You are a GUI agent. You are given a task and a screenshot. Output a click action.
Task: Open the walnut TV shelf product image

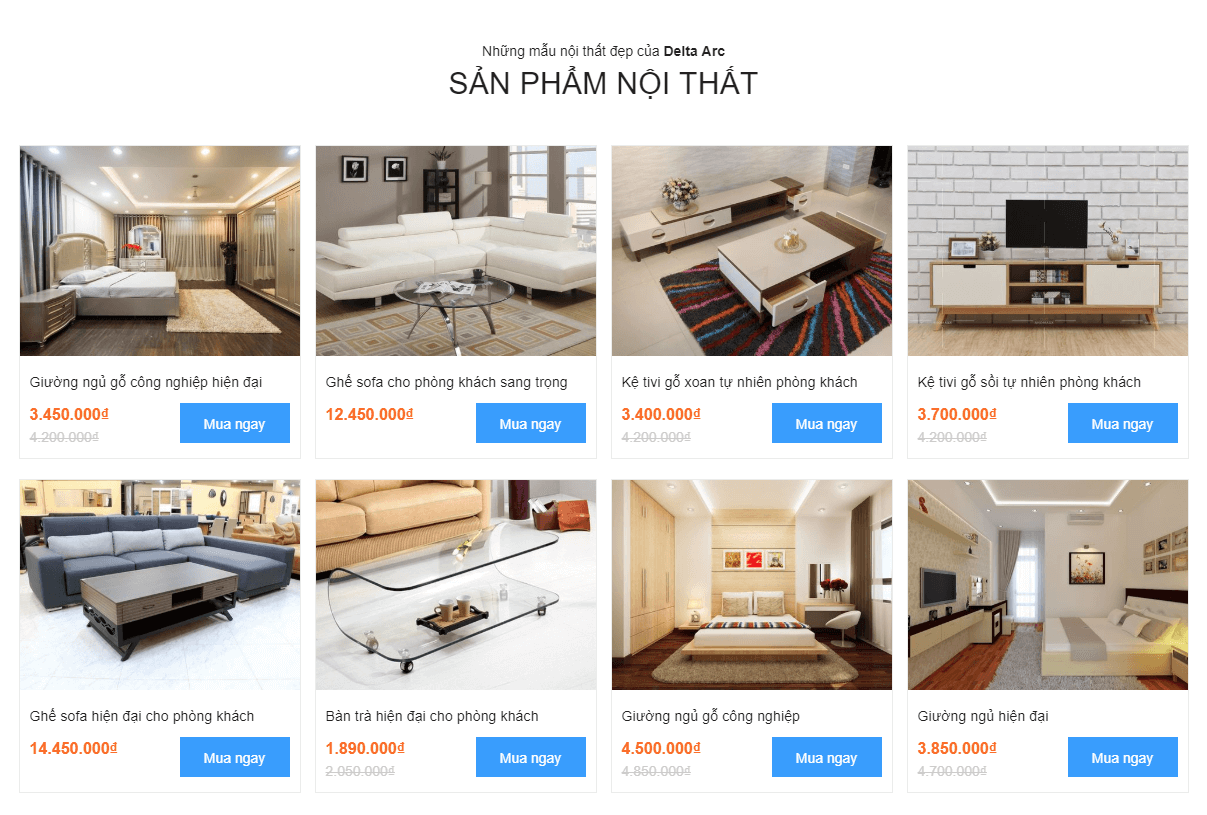pos(752,251)
